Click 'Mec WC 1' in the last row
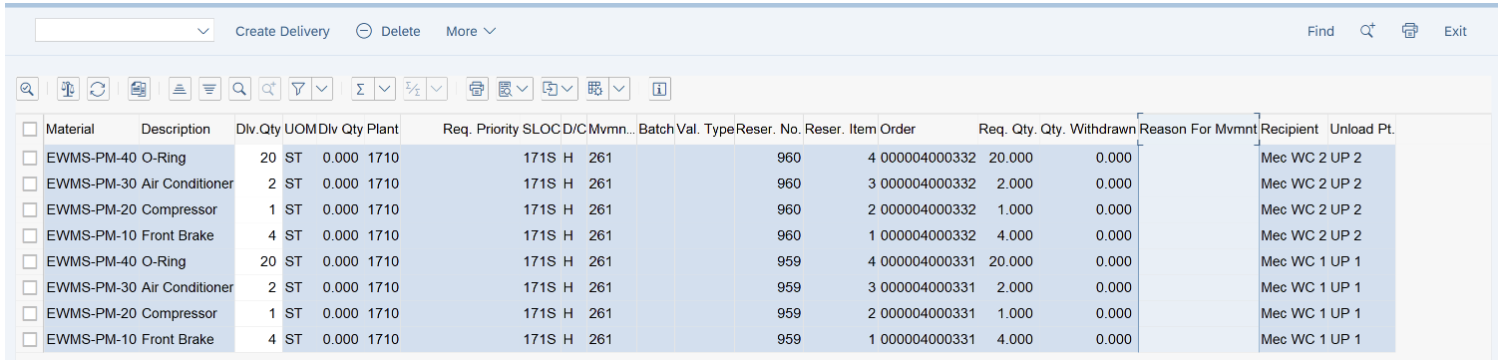The height and width of the screenshot is (361, 1502). (1291, 339)
